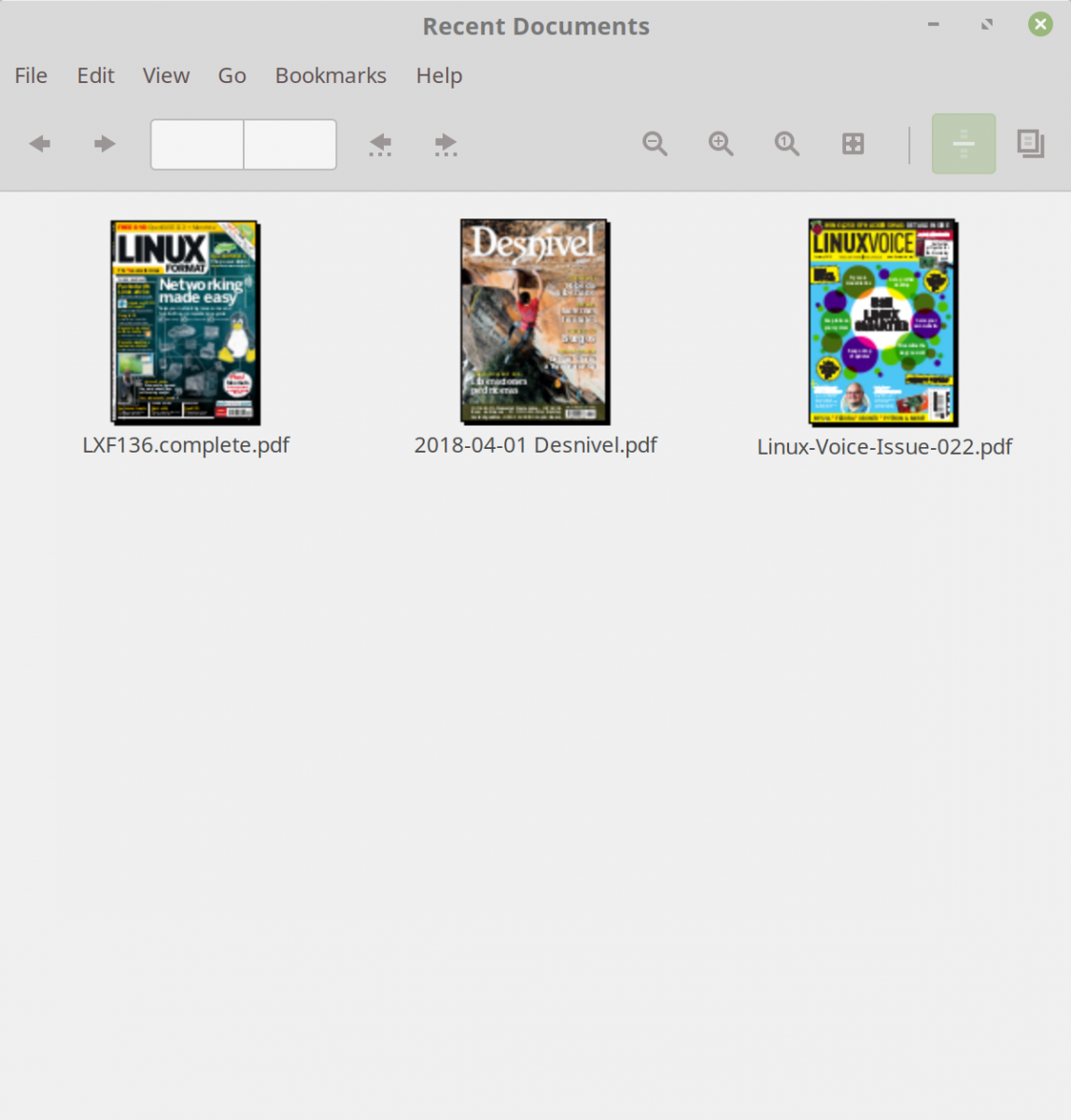Open the Go menu
The height and width of the screenshot is (1120, 1071).
pos(231,76)
